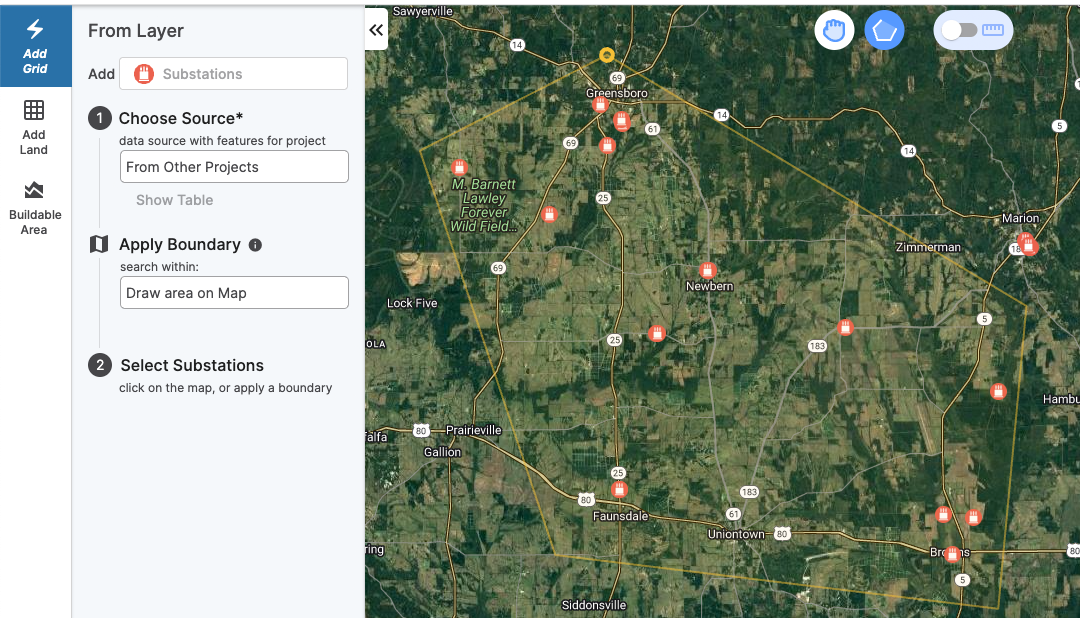Screen dimensions: 1080x618
Task: Click the Choose Source step heading
Action: [x=181, y=118]
